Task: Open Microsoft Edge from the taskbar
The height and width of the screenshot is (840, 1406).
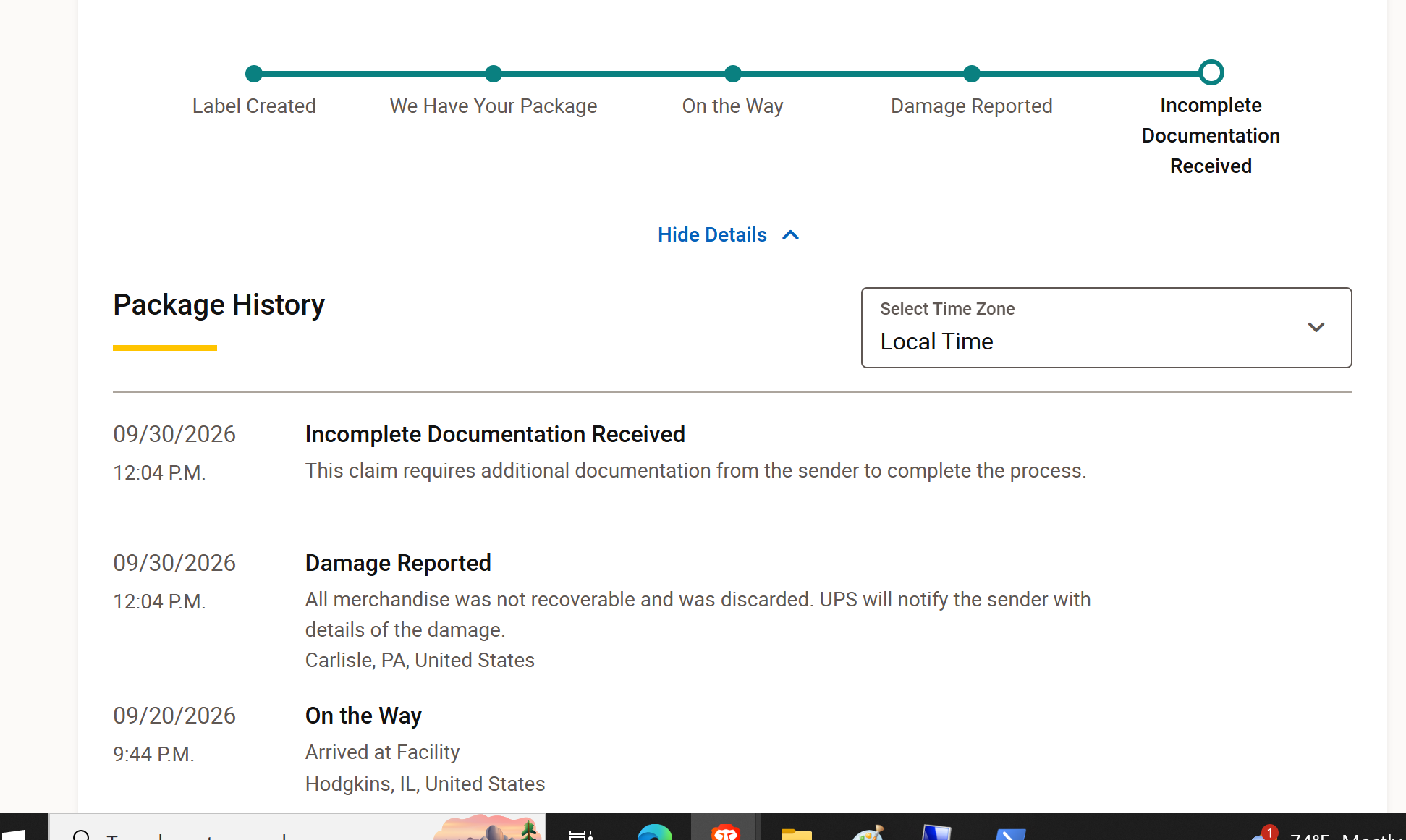Action: (x=654, y=832)
